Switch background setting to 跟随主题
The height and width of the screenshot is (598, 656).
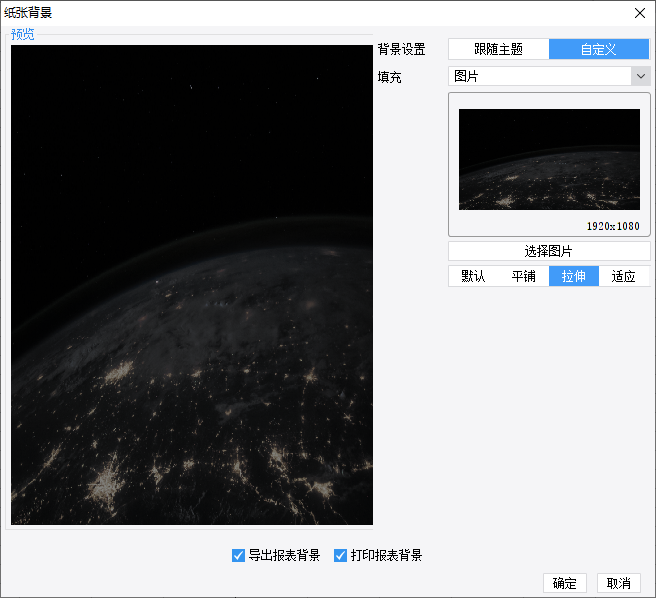tap(498, 49)
